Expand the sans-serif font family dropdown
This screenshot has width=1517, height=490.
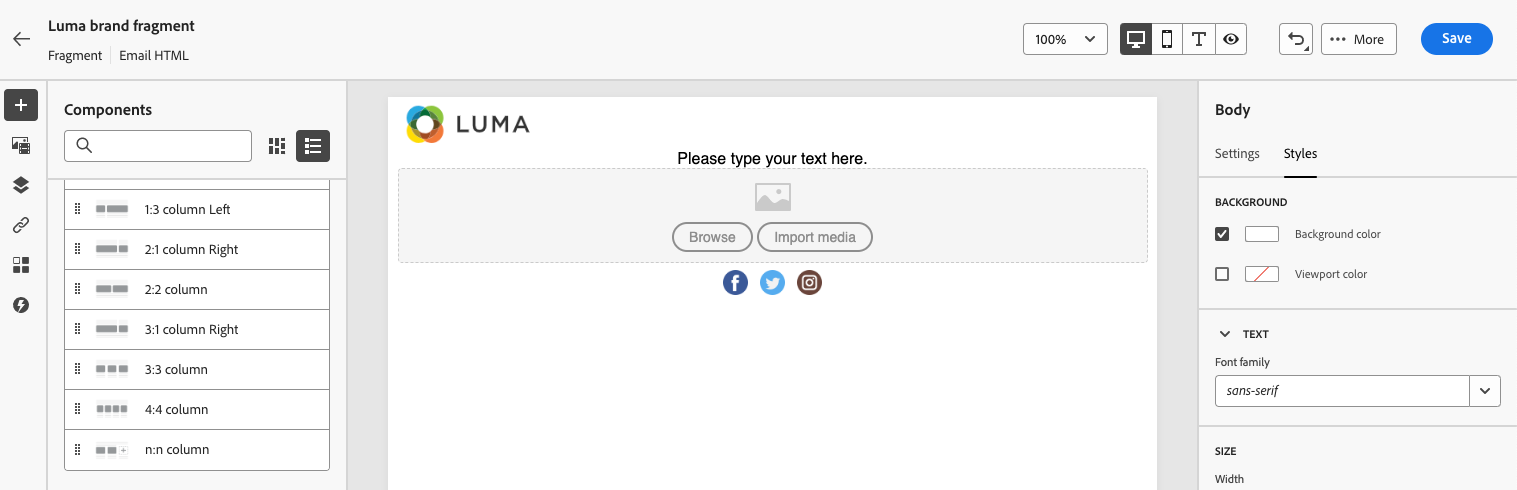click(x=1358, y=391)
